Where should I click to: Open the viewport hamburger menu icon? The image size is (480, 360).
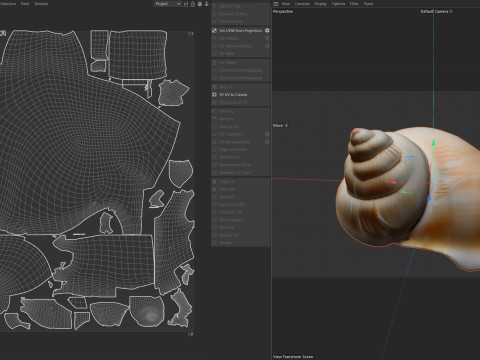(276, 4)
